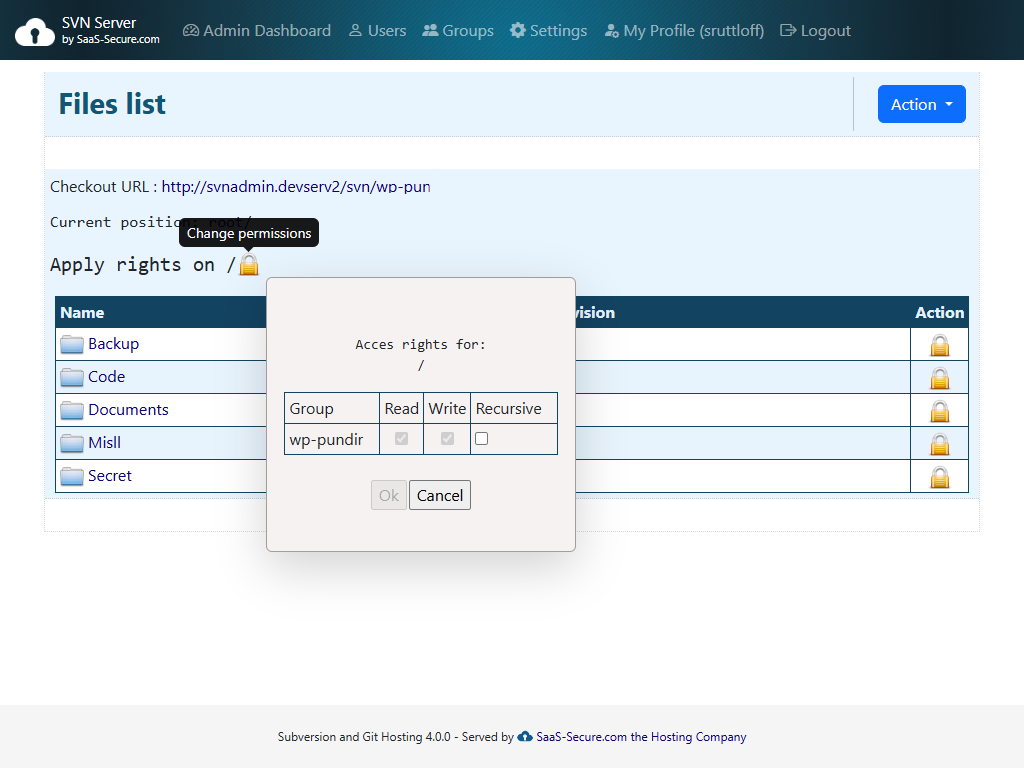Select the Secret folder name link
1024x768 pixels.
point(110,475)
